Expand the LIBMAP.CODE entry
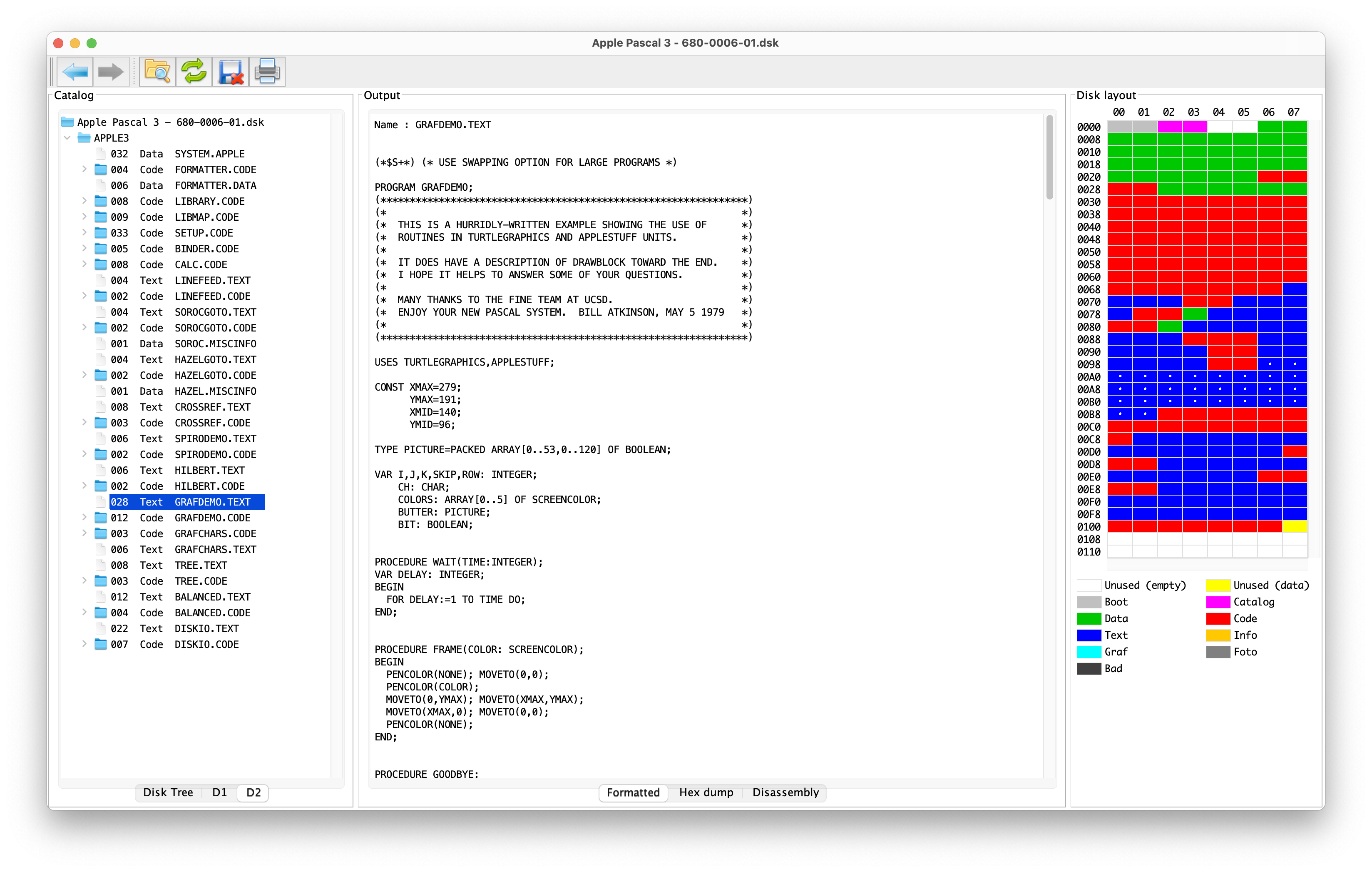 pos(85,217)
